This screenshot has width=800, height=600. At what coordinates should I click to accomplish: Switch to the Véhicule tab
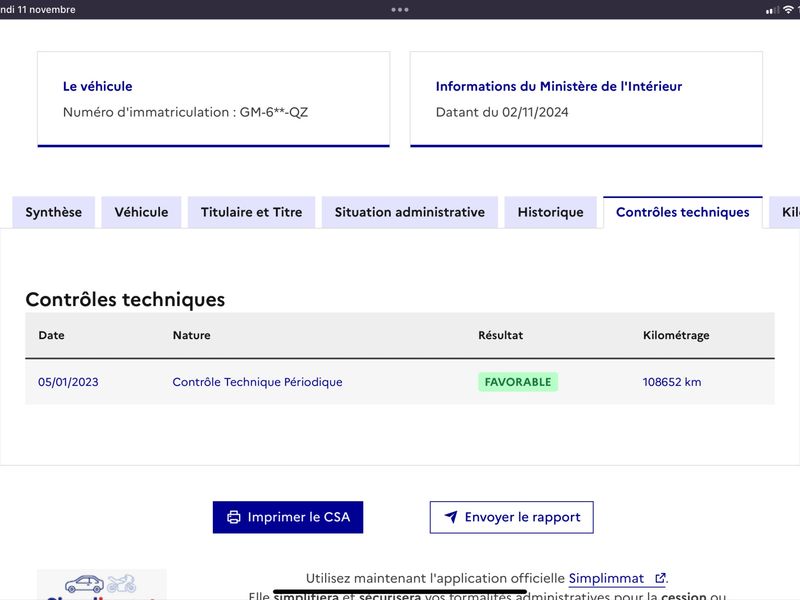[x=141, y=212]
